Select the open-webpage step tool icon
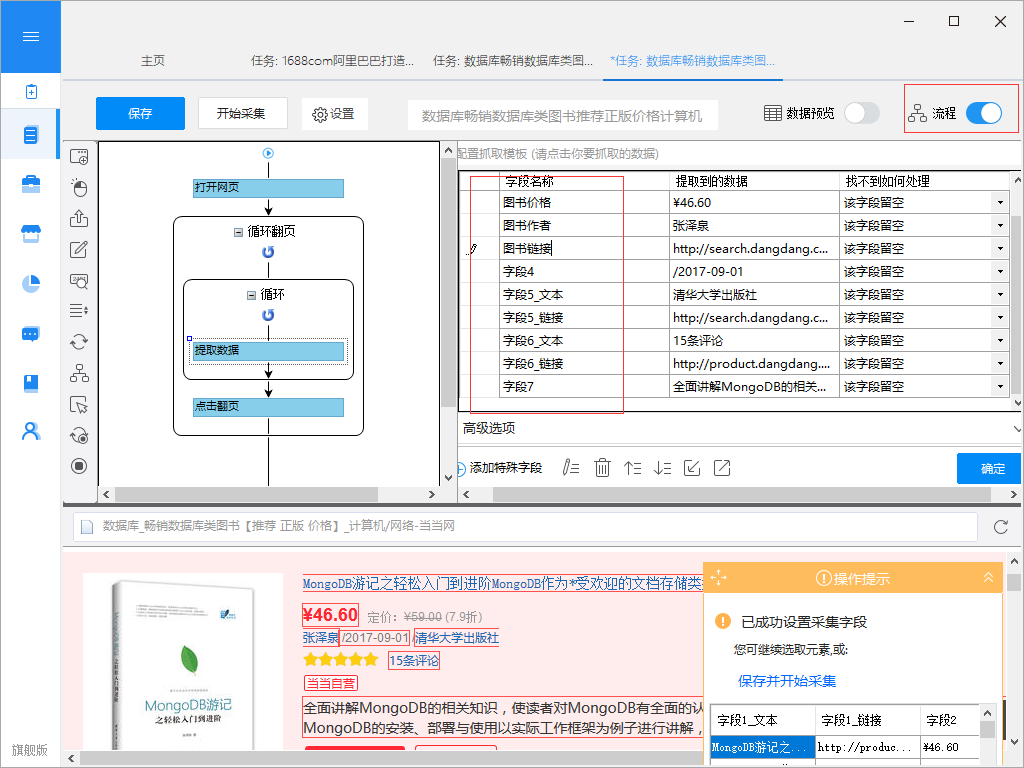The width and height of the screenshot is (1024, 768). point(79,157)
